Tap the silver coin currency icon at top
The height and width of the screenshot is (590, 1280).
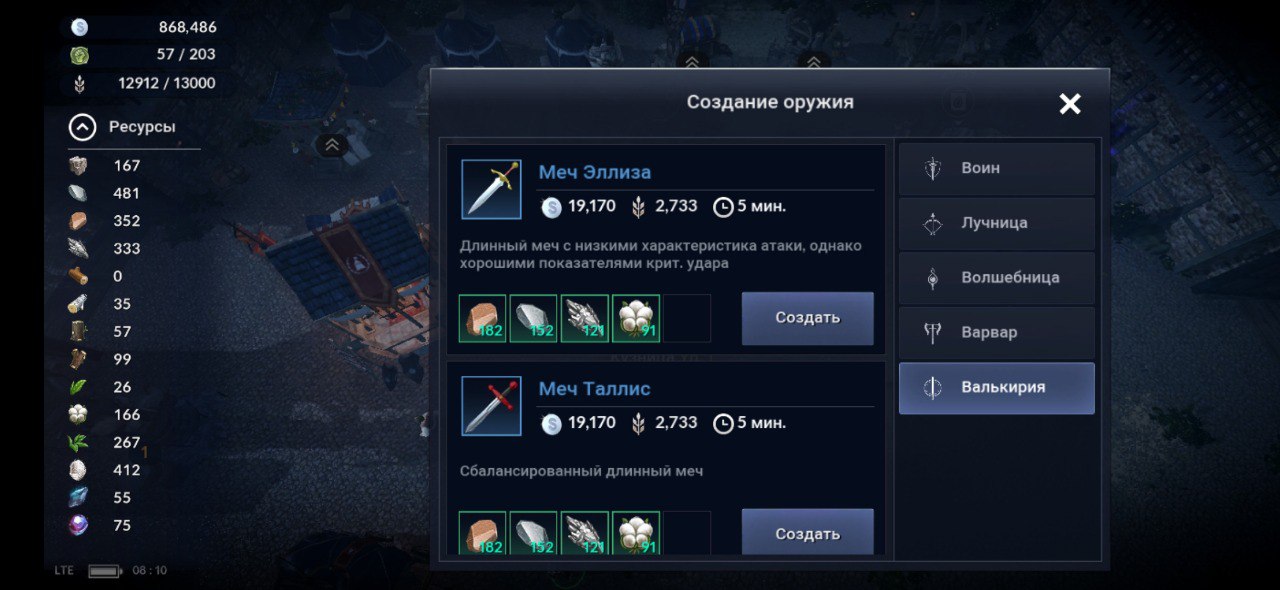pos(80,27)
